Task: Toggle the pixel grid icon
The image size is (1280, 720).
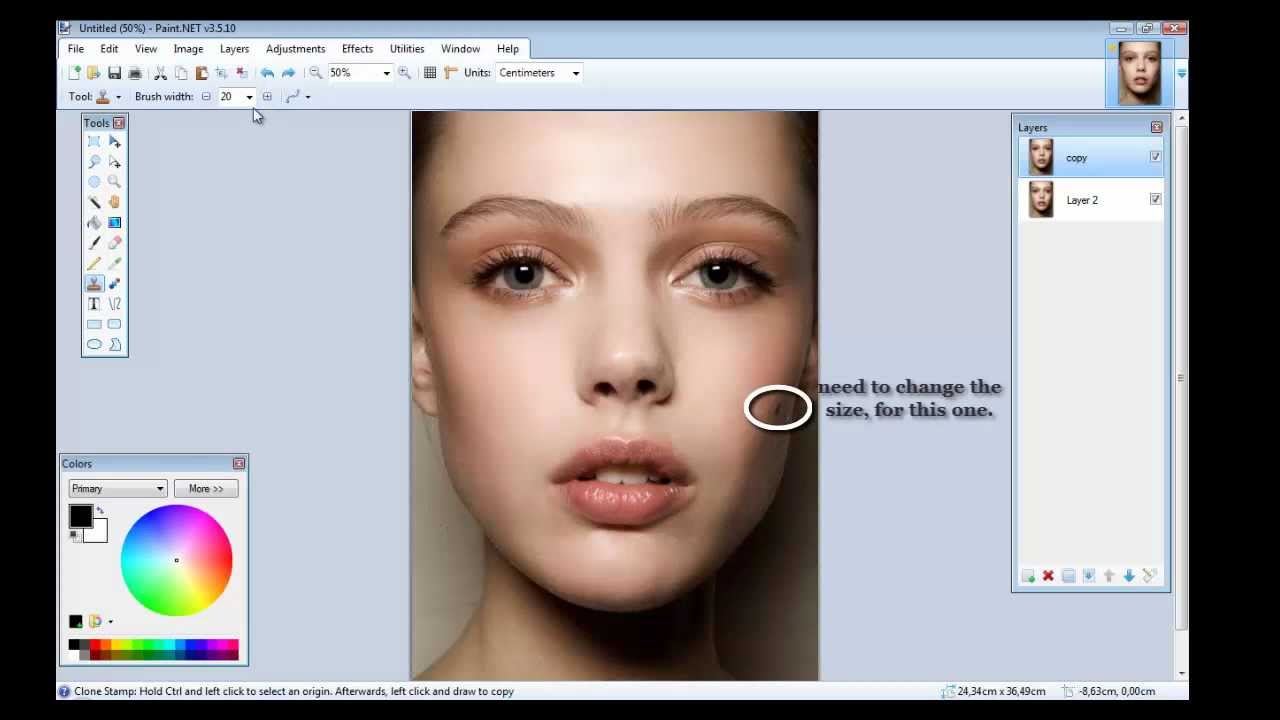Action: tap(430, 73)
